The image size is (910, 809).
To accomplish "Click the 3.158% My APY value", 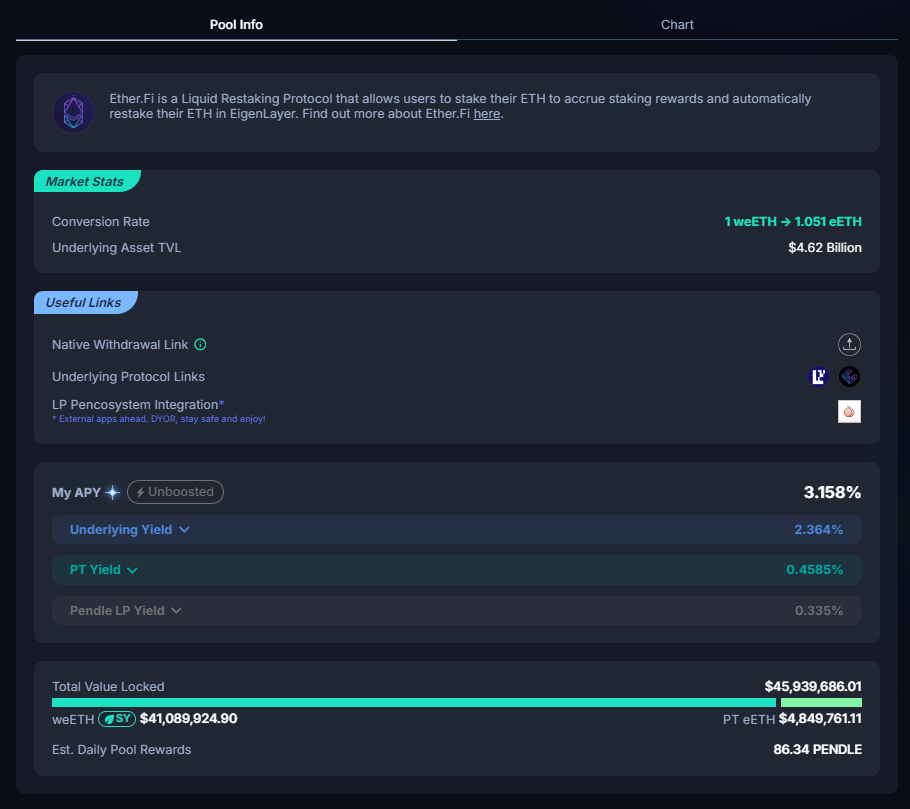I will click(x=832, y=493).
